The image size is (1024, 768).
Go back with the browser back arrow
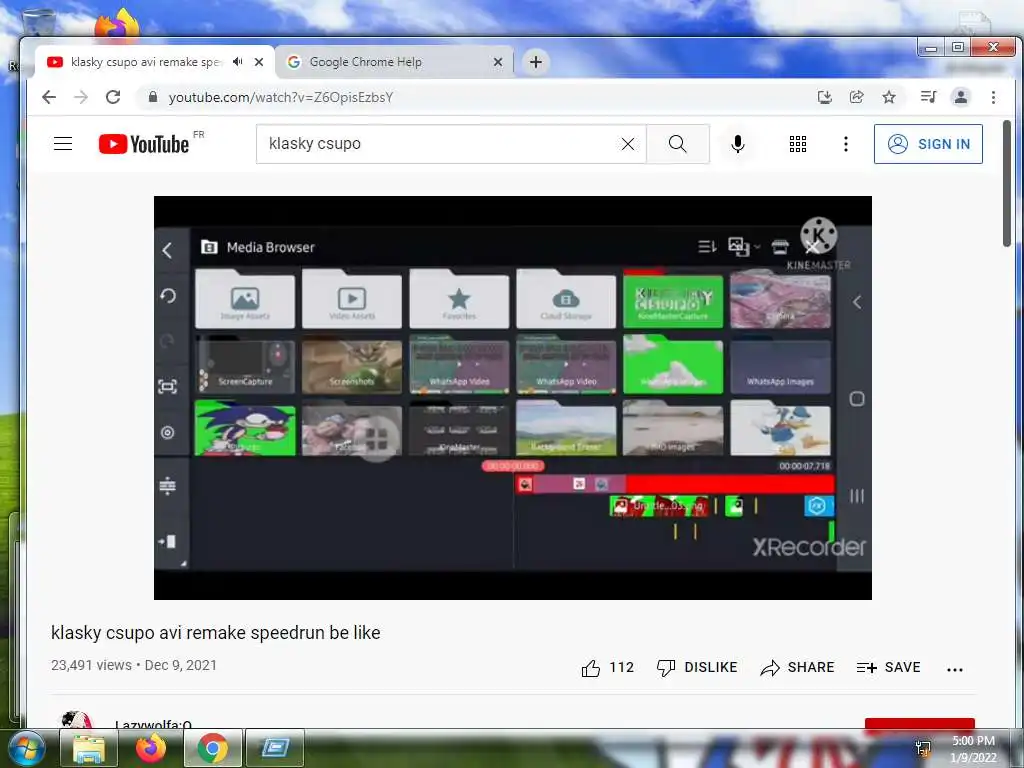49,97
